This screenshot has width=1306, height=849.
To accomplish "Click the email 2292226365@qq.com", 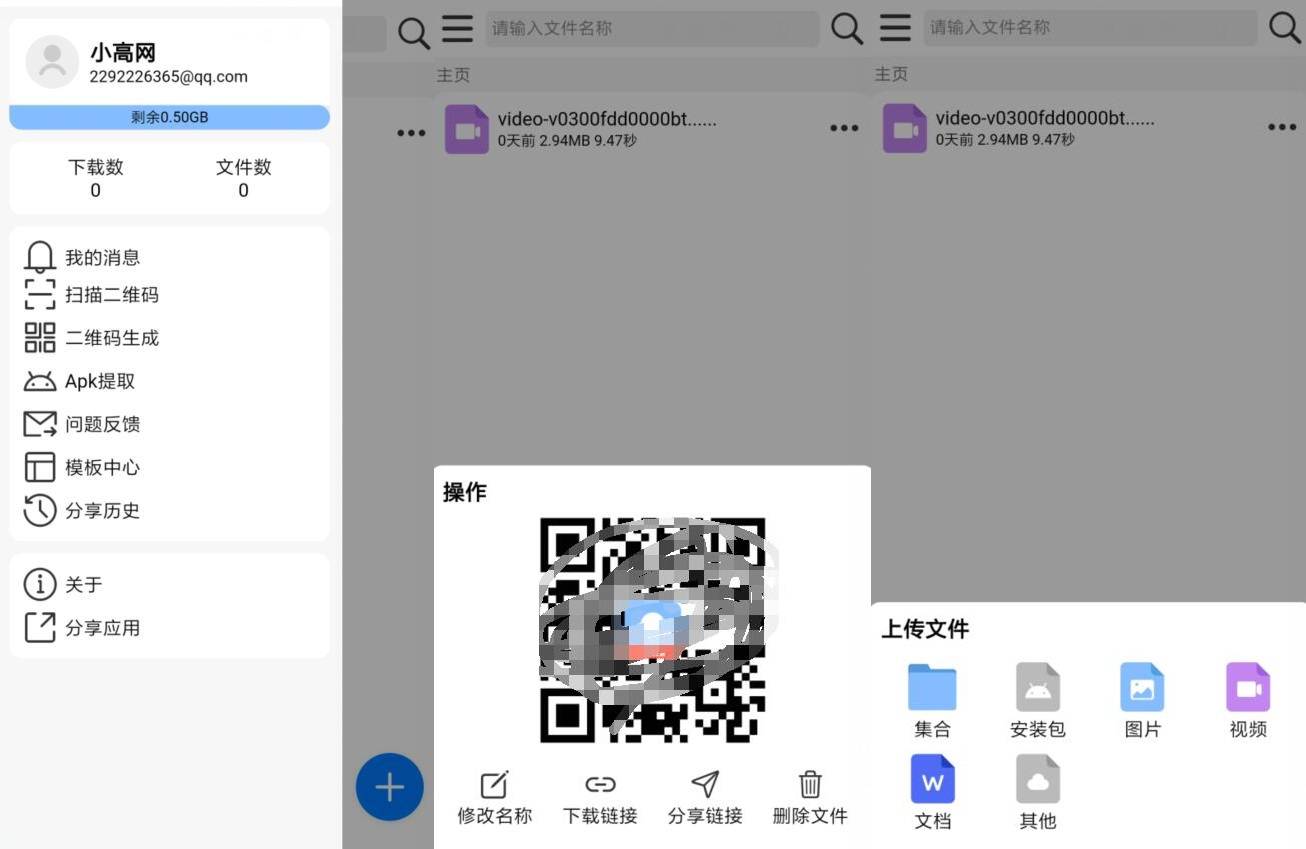I will point(168,77).
